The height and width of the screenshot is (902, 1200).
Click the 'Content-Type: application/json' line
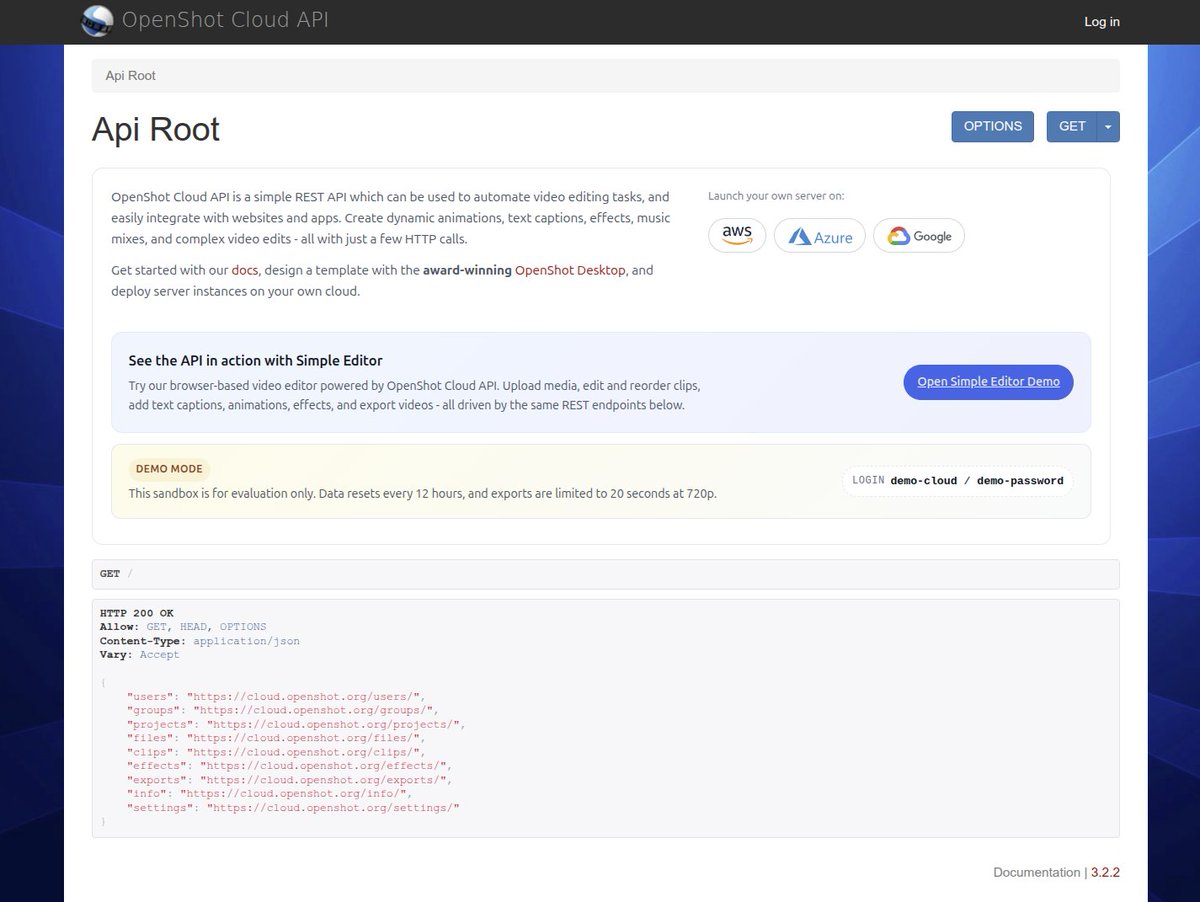pyautogui.click(x=200, y=641)
